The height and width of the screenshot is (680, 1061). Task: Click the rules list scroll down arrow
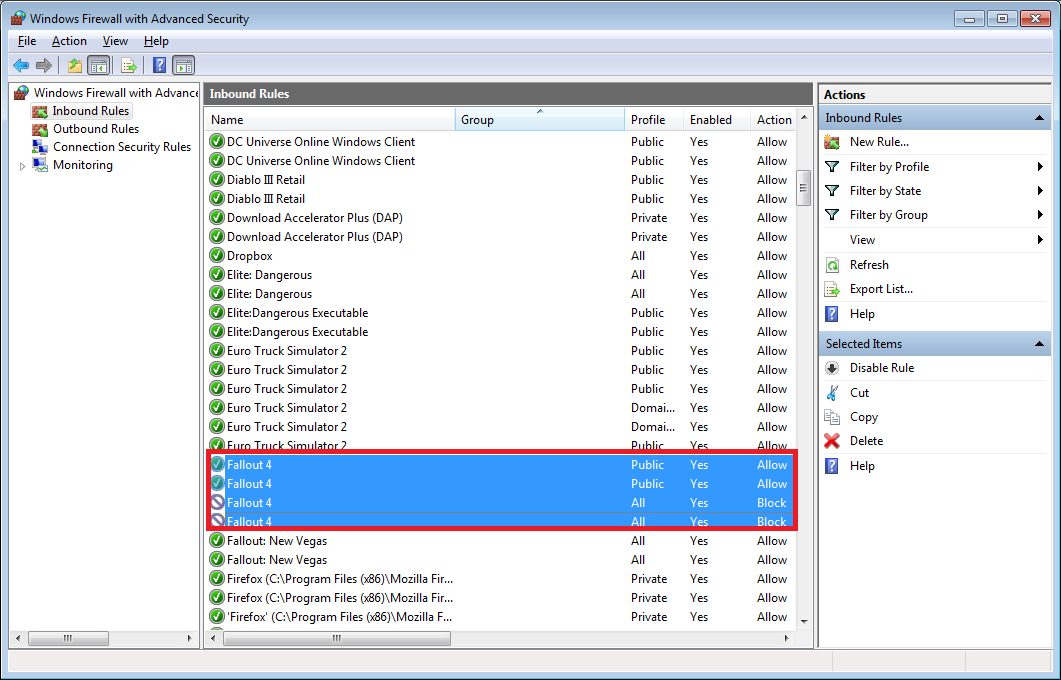pyautogui.click(x=804, y=621)
